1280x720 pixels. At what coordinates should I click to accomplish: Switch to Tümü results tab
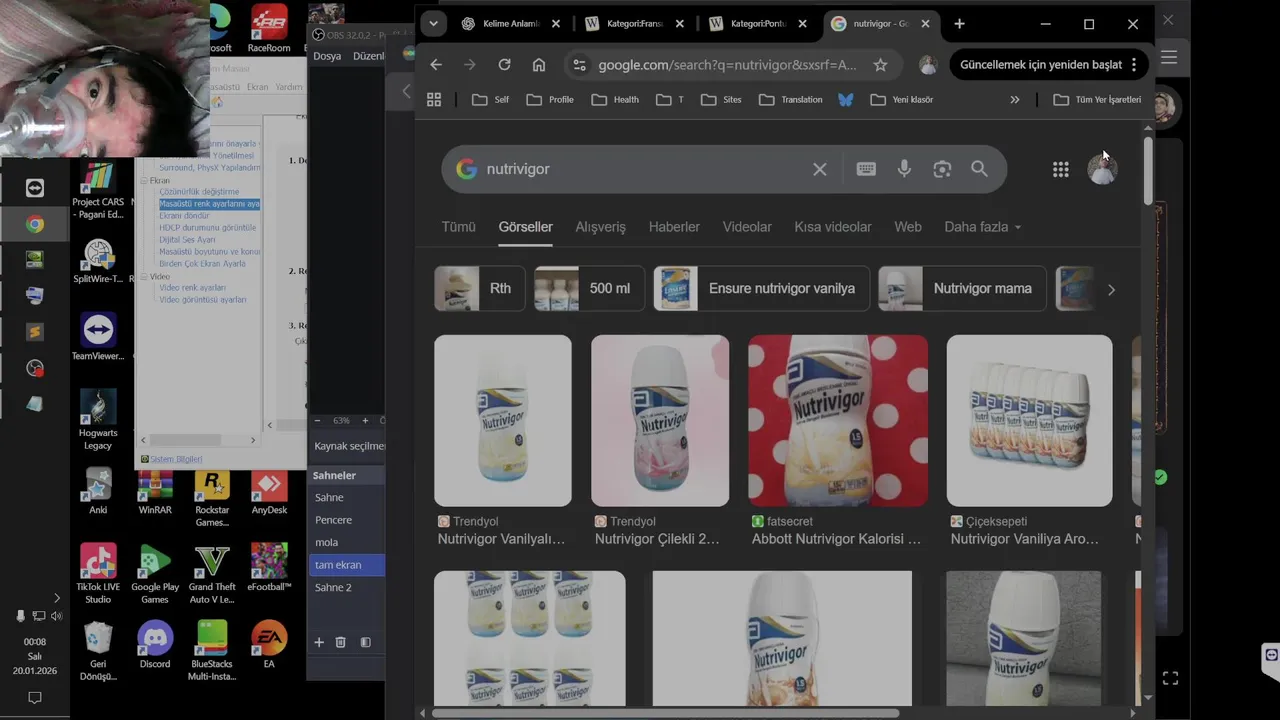coord(459,227)
